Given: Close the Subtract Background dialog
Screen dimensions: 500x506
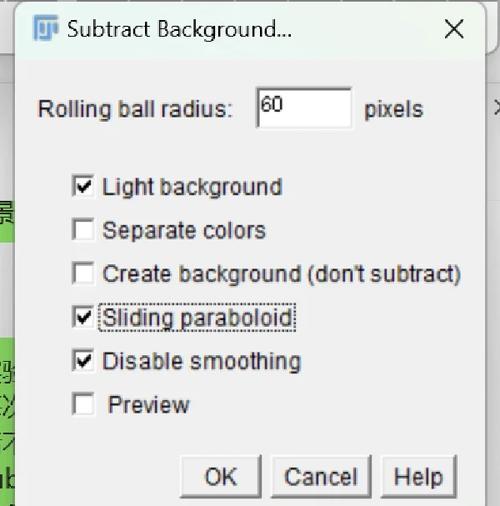Looking at the screenshot, I should pyautogui.click(x=454, y=29).
